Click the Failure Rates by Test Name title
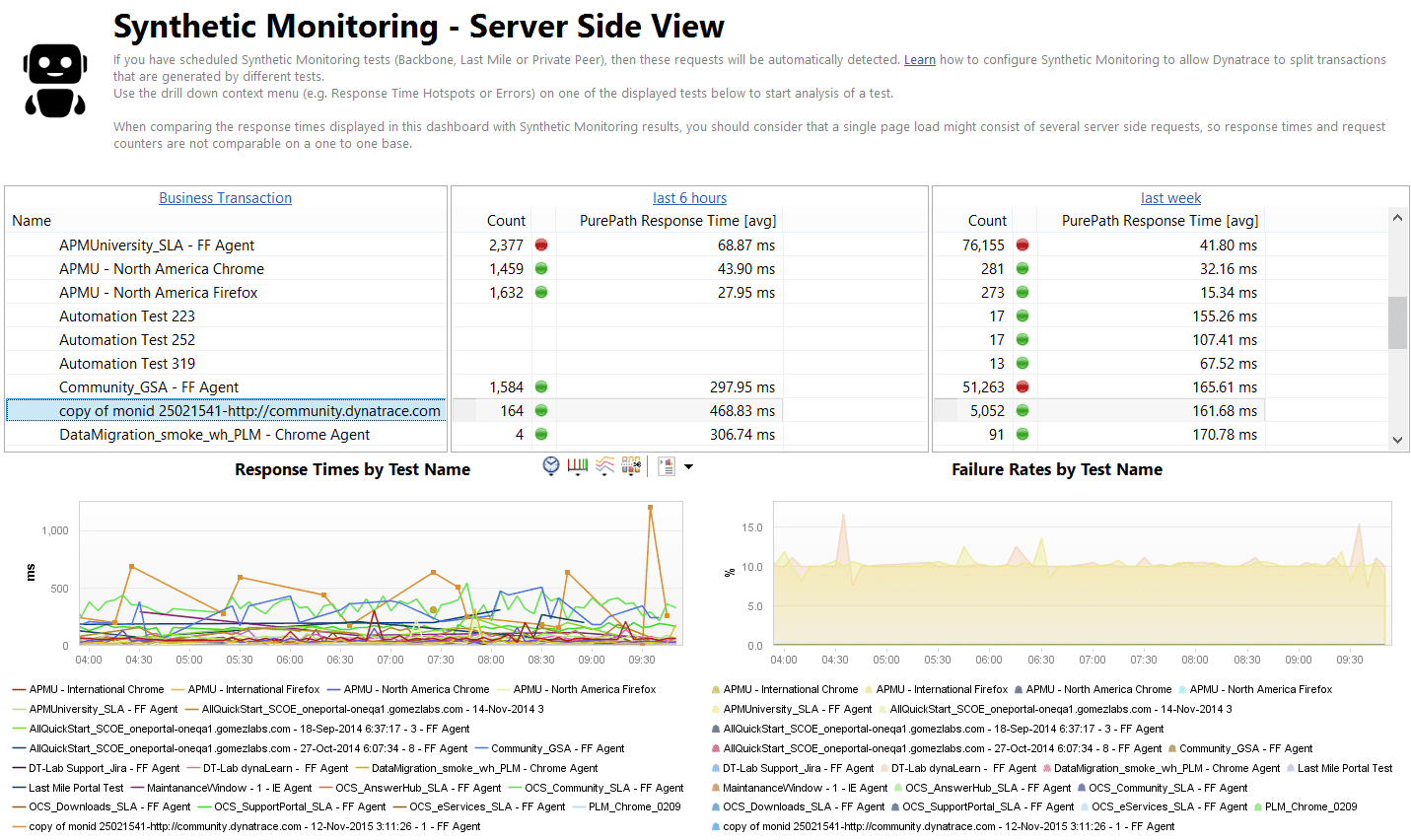 1056,469
